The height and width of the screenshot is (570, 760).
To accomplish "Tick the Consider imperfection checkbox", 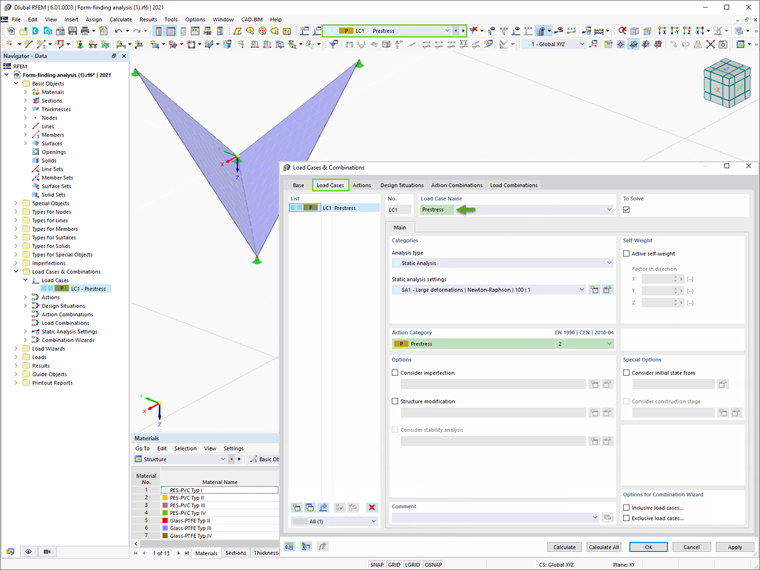I will (395, 373).
